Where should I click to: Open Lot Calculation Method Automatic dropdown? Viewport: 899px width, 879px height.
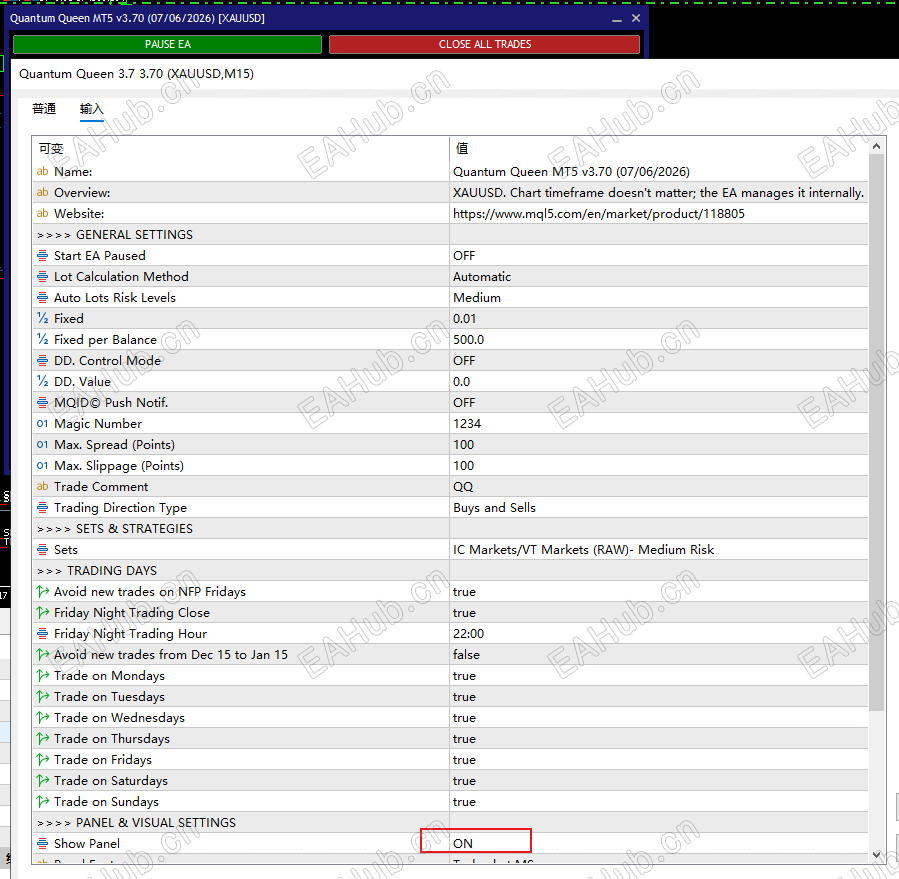(x=659, y=276)
